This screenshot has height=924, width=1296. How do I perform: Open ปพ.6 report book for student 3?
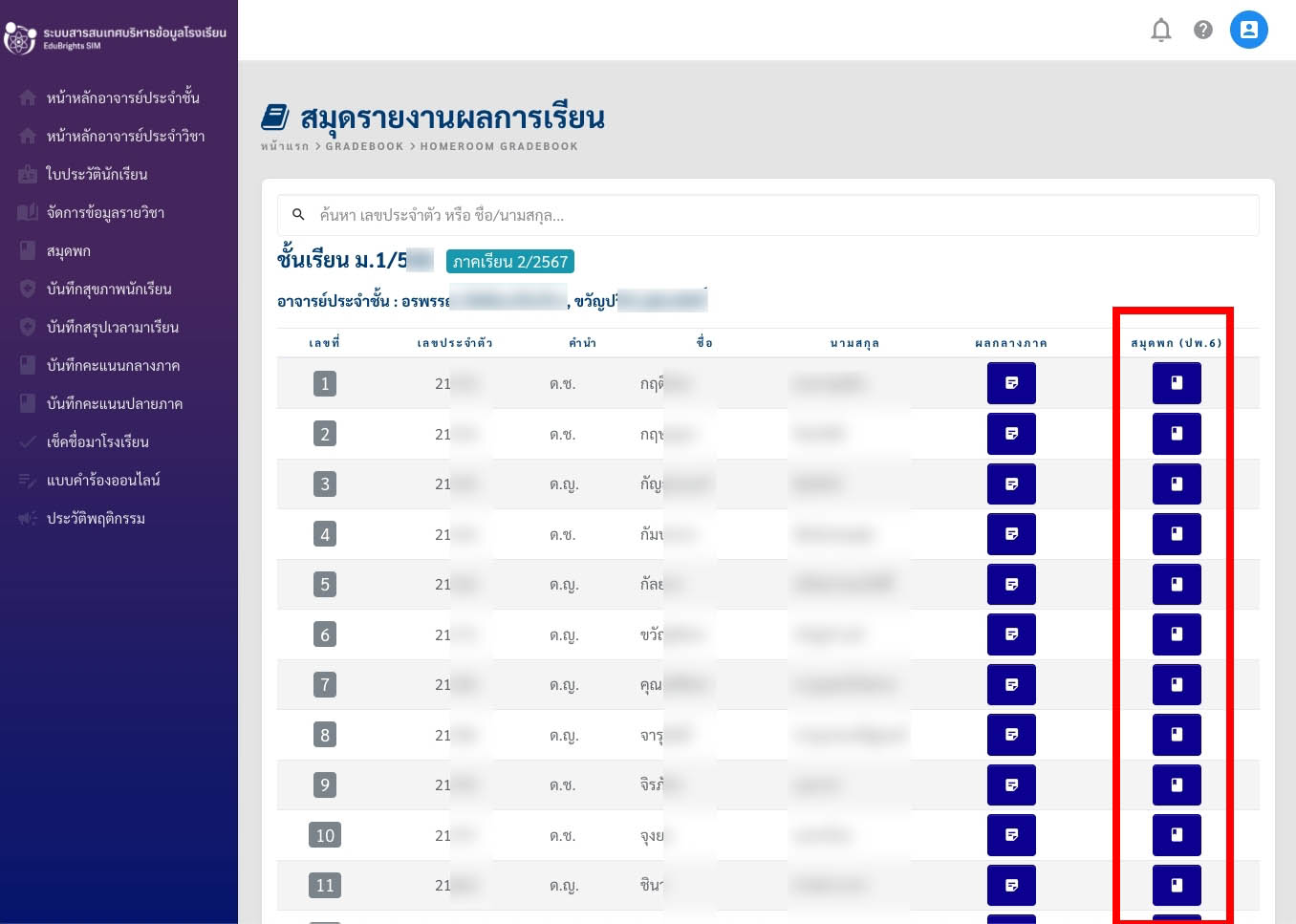tap(1177, 483)
